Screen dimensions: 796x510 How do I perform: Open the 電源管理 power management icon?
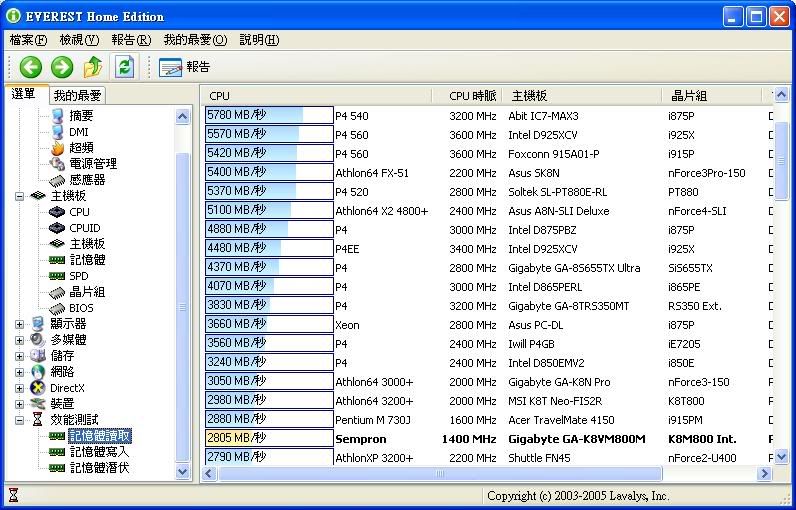[x=57, y=164]
